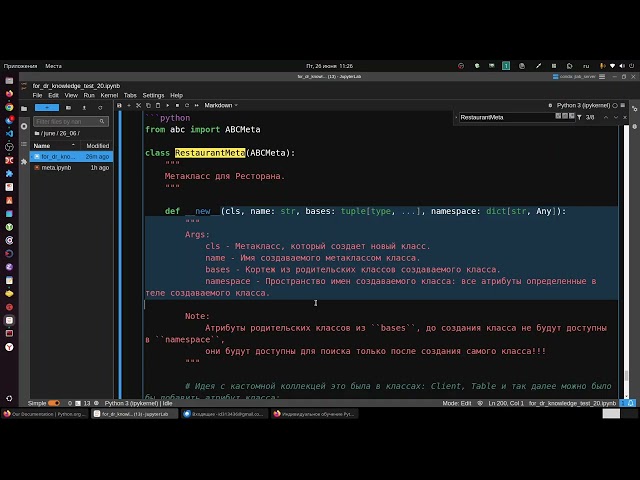640x480 pixels.
Task: Open the File menu
Action: (37, 96)
